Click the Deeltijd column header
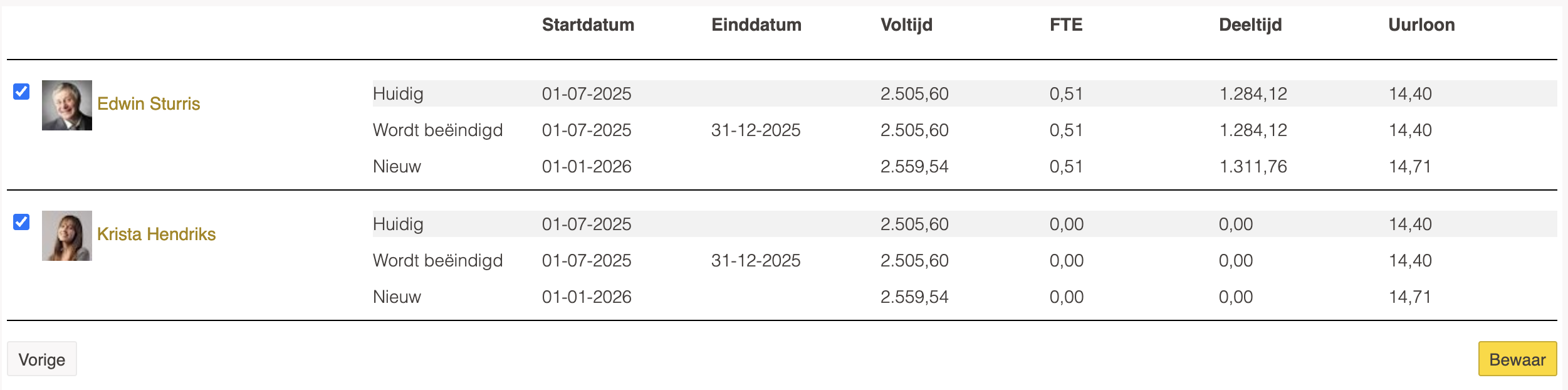The image size is (1568, 390). point(1250,25)
